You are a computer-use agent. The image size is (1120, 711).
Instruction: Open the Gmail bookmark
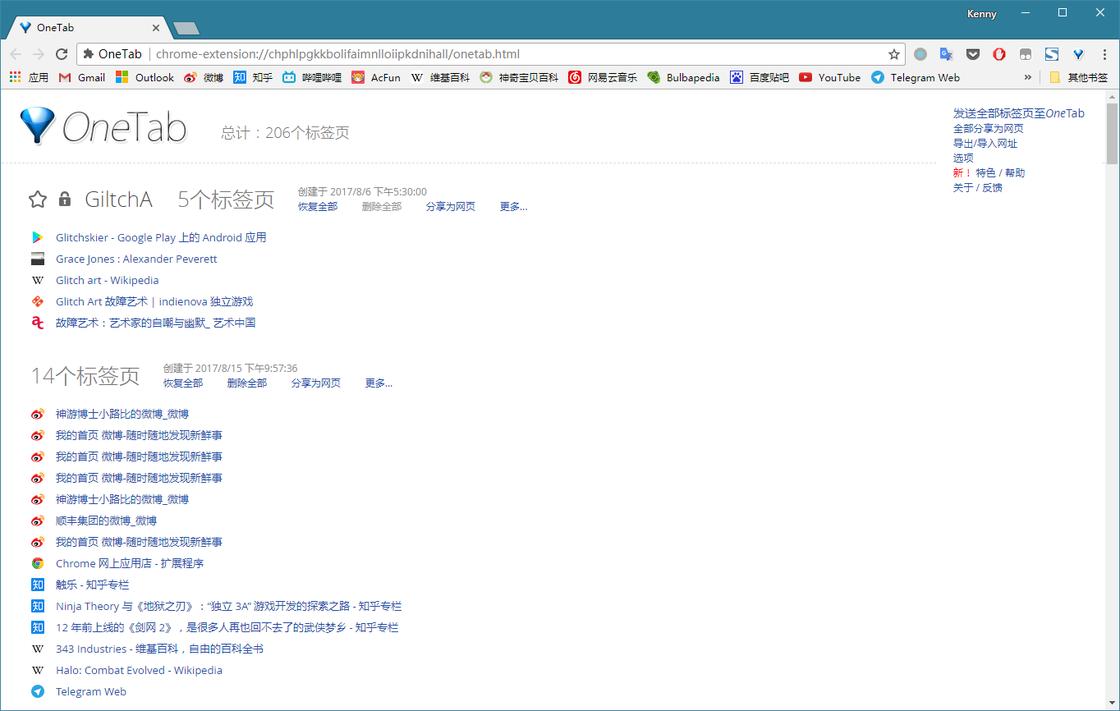pos(81,77)
